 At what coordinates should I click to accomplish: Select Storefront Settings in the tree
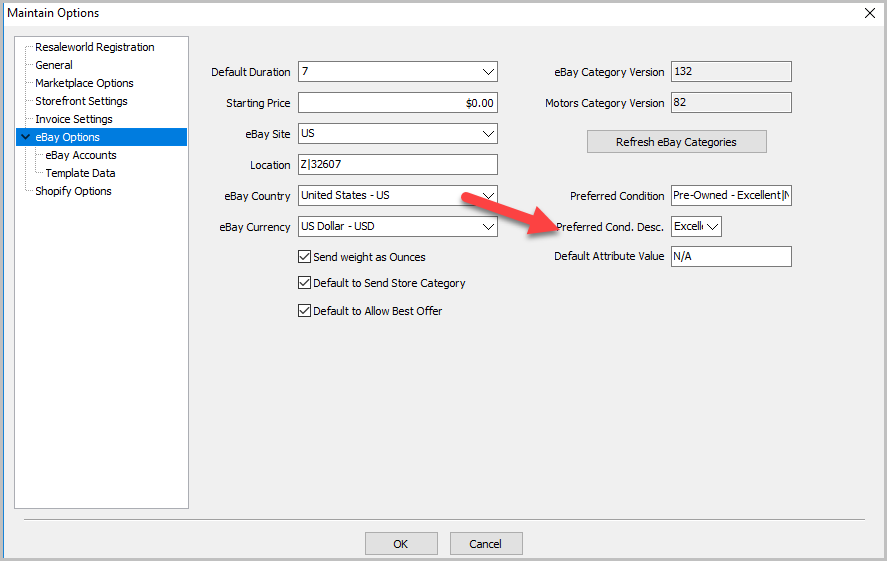81,101
